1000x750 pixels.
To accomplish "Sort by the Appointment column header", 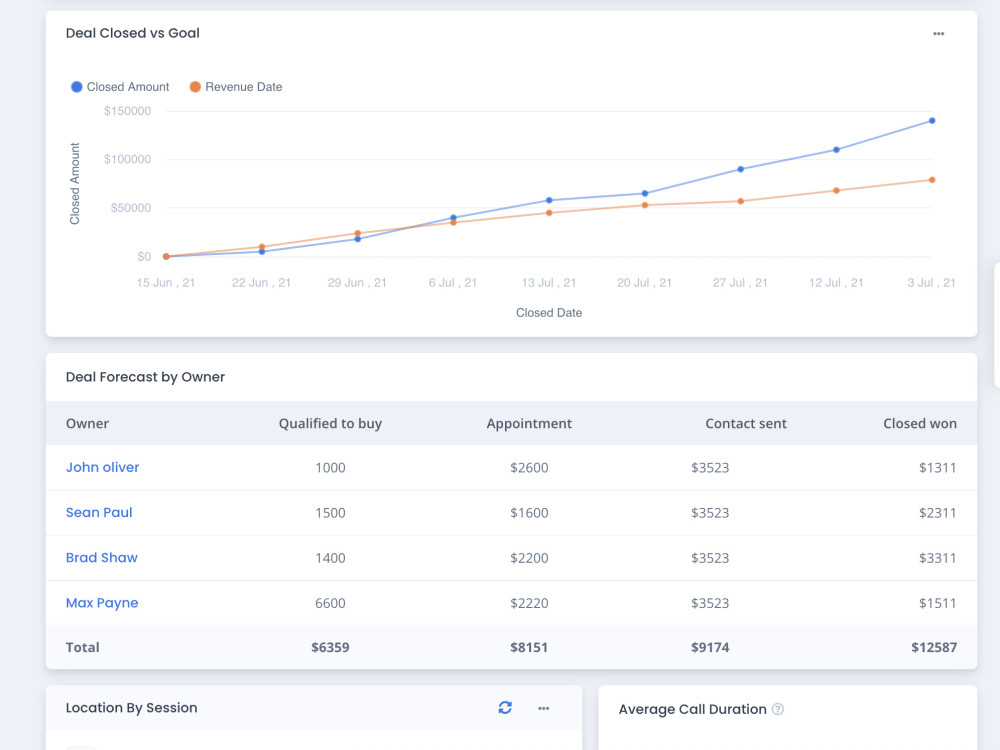I will tap(529, 423).
